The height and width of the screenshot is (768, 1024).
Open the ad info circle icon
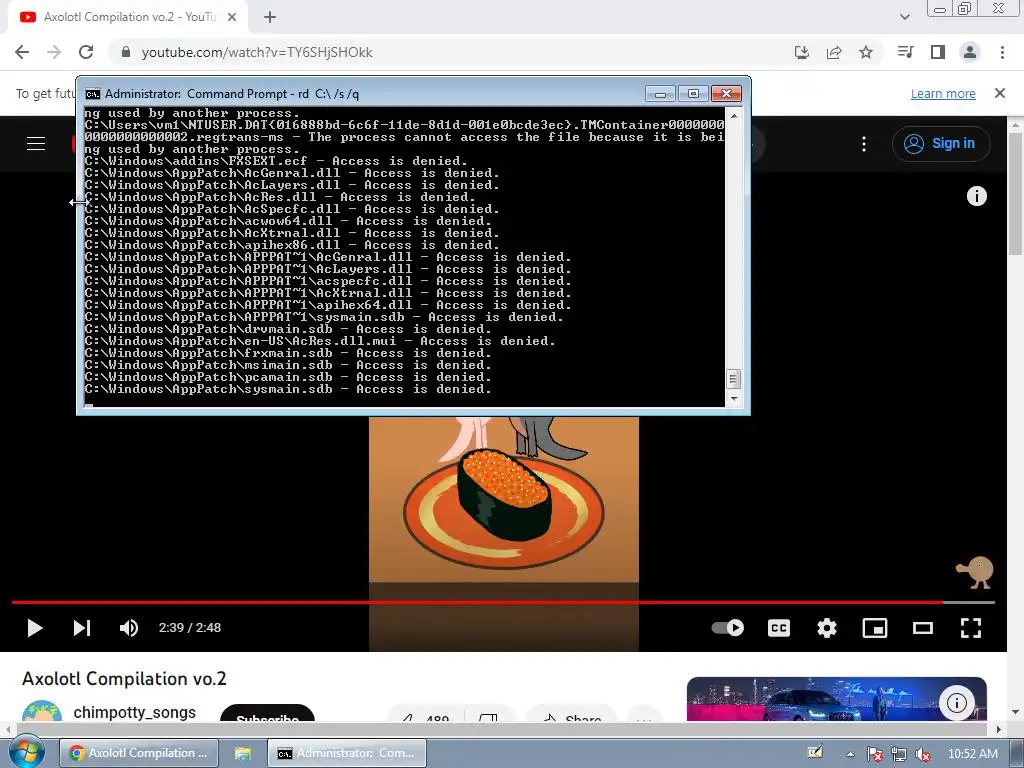point(957,703)
